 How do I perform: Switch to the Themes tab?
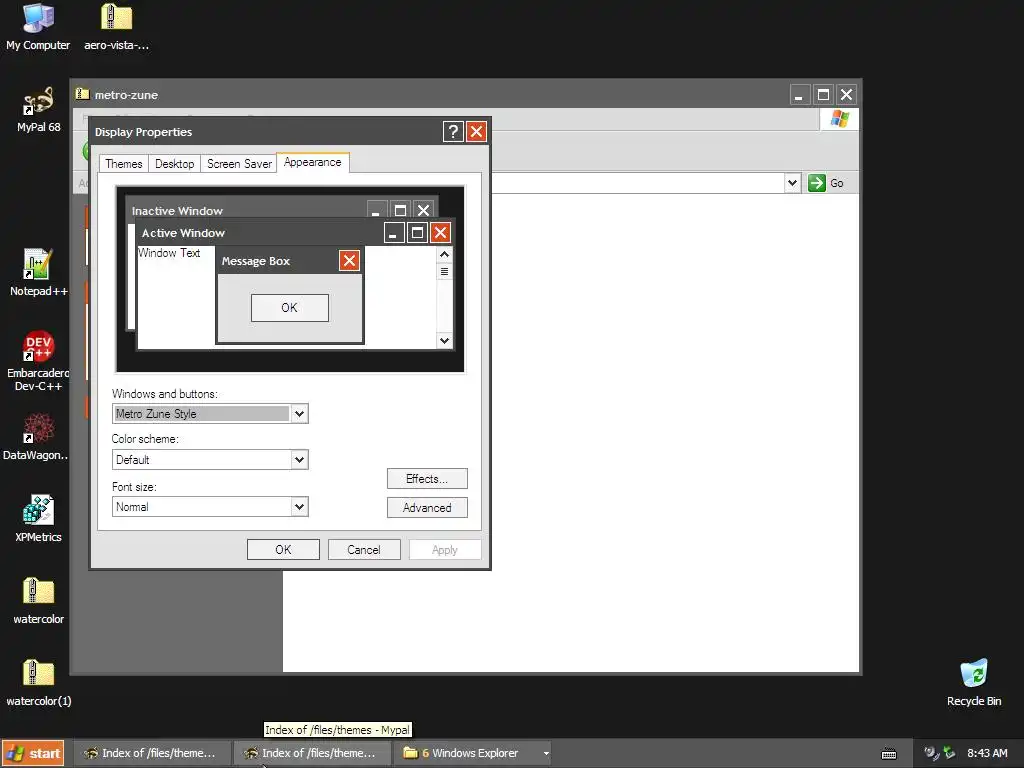pos(123,164)
